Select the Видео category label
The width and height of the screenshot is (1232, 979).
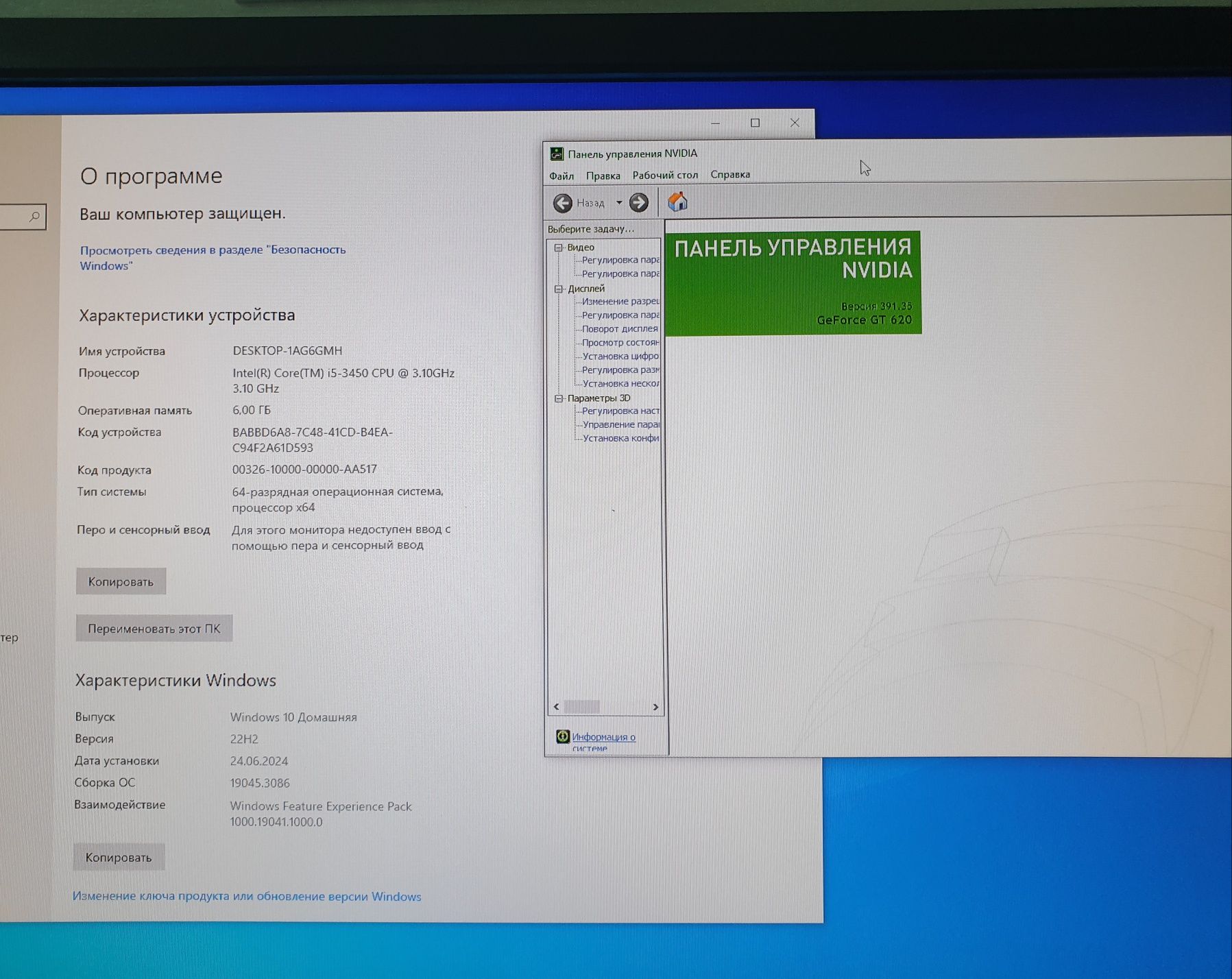[581, 247]
